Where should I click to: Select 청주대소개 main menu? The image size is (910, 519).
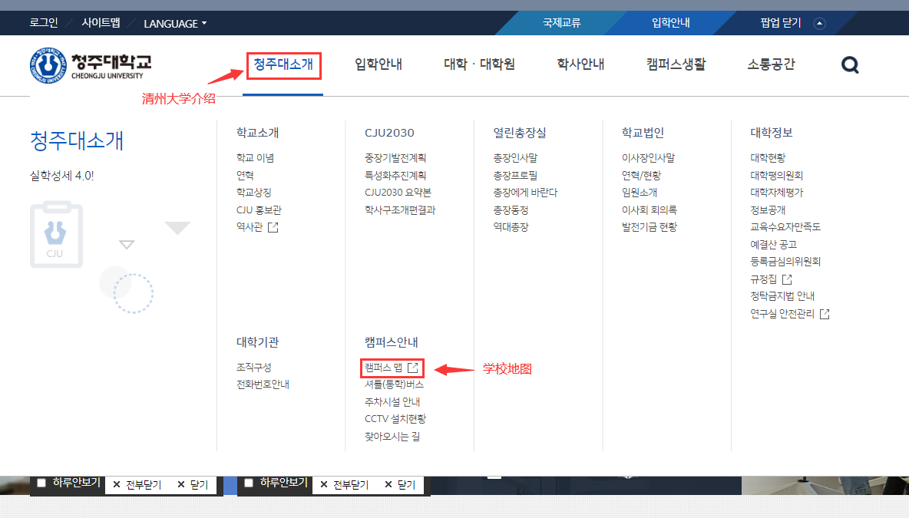click(283, 64)
